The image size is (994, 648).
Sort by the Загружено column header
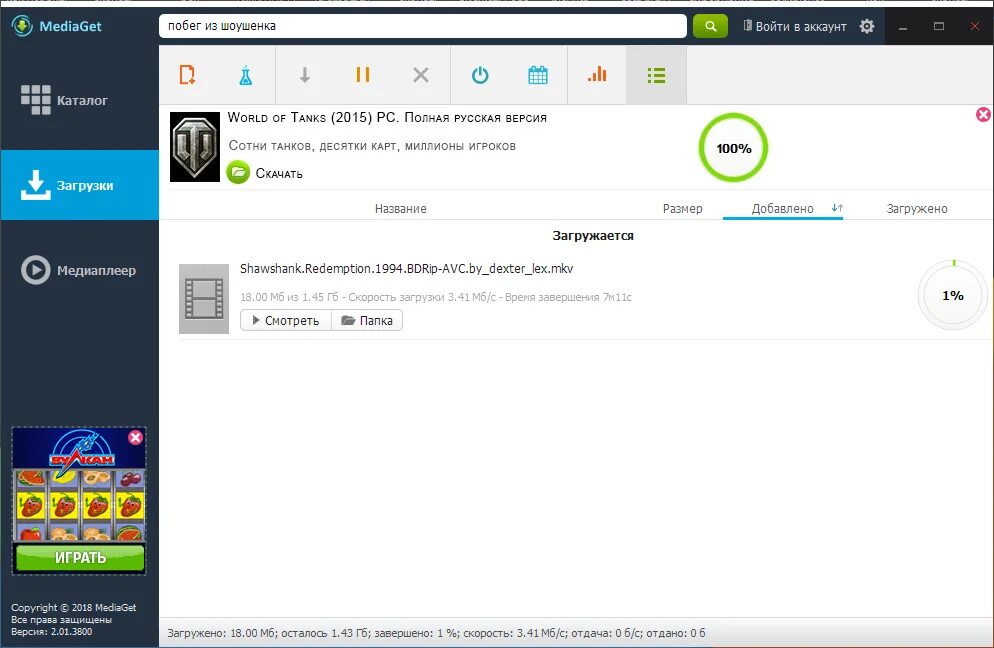914,208
